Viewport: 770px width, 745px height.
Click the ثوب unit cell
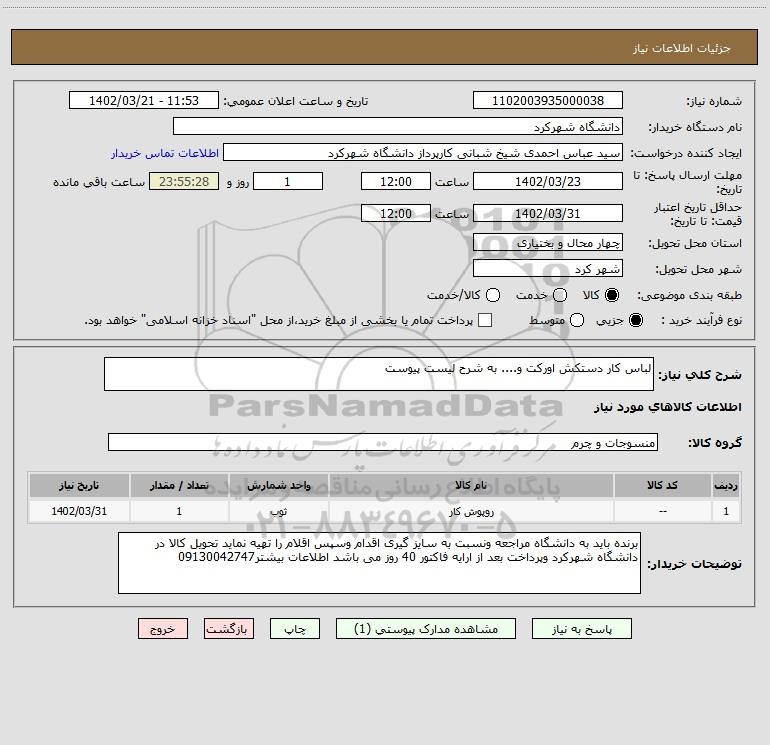tap(278, 511)
